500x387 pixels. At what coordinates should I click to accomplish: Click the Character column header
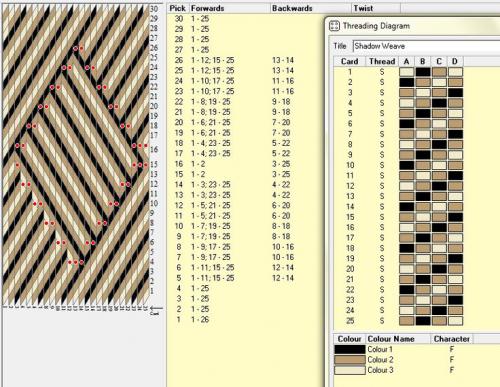(x=452, y=339)
